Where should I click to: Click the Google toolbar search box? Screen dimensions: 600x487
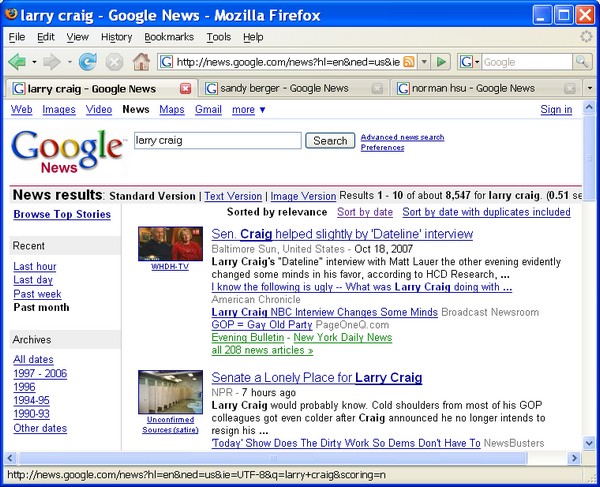tap(527, 62)
